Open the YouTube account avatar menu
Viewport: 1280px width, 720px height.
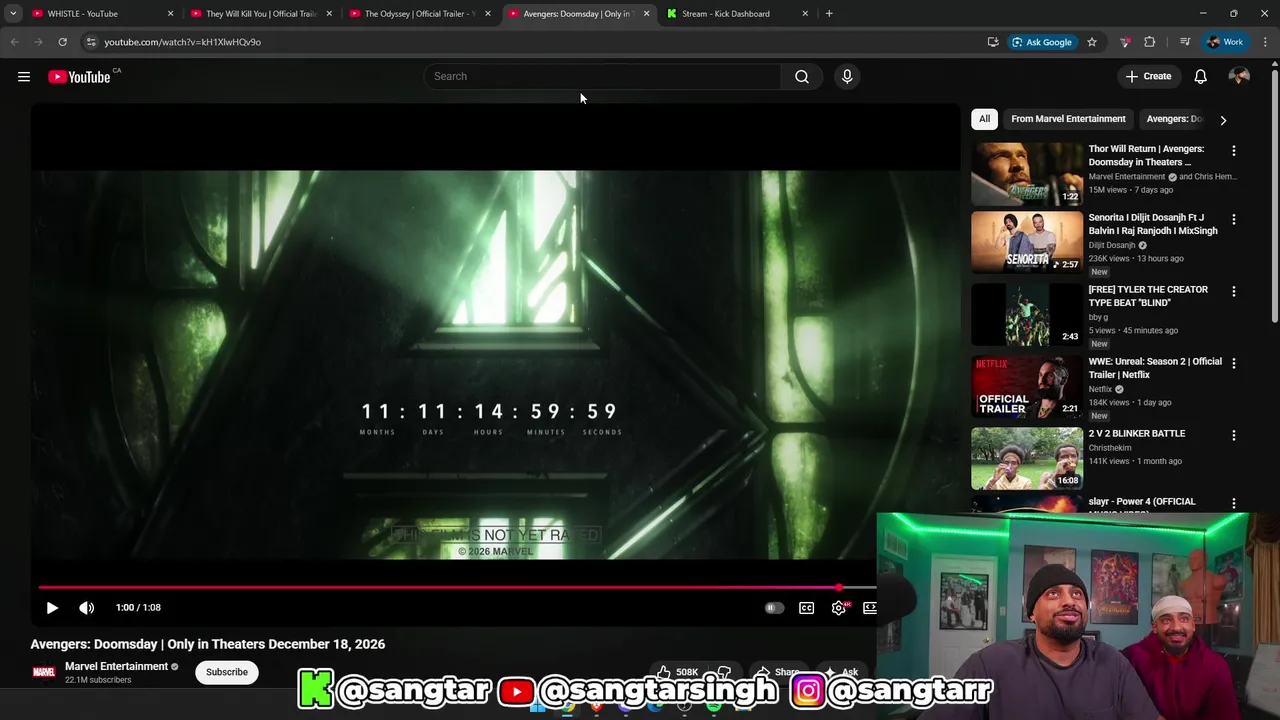1239,76
